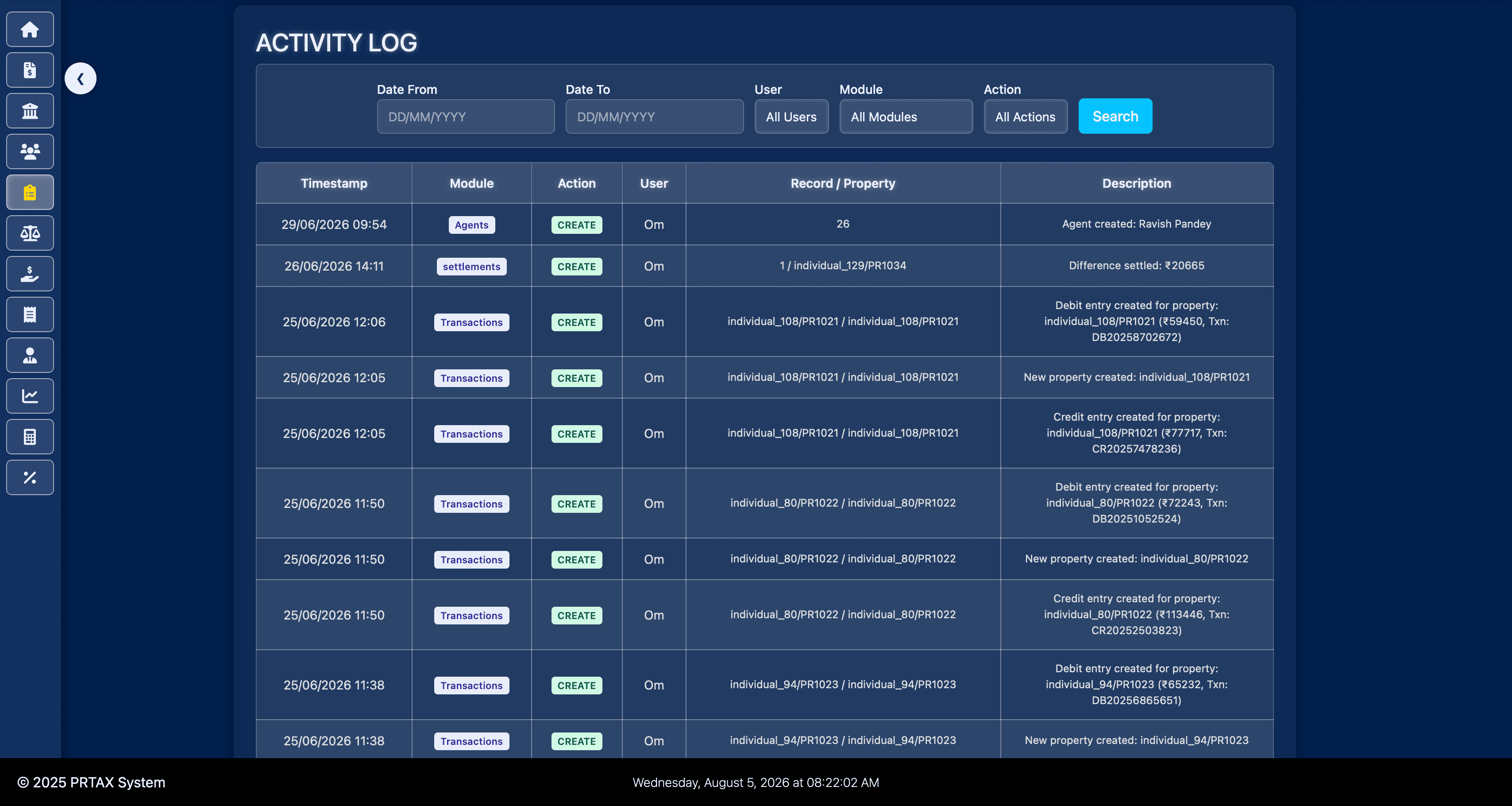Click the ACTIVITY LOG heading
The width and height of the screenshot is (1512, 806).
[x=336, y=43]
